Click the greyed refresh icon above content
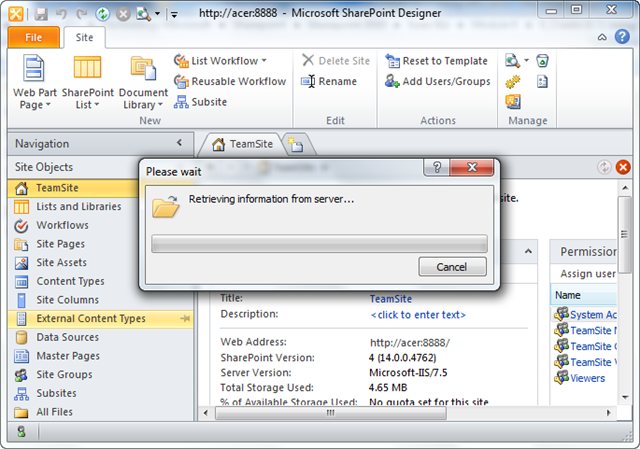This screenshot has height=449, width=640. (604, 167)
